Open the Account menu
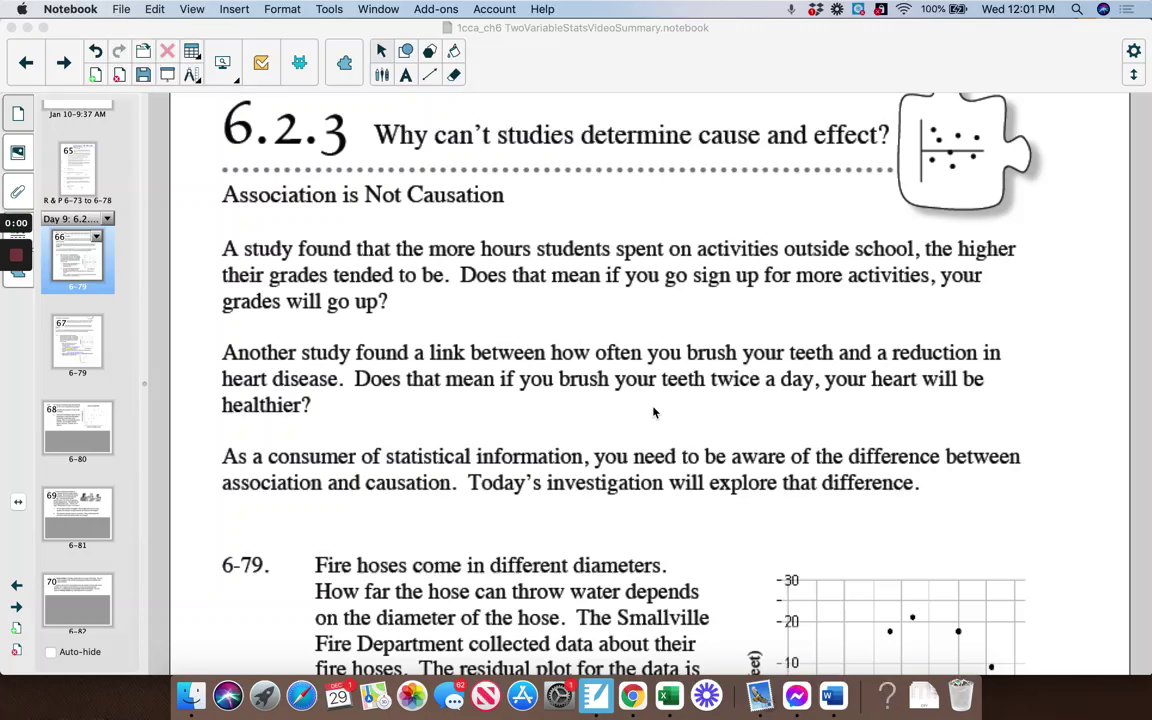The width and height of the screenshot is (1152, 720). pos(494,9)
